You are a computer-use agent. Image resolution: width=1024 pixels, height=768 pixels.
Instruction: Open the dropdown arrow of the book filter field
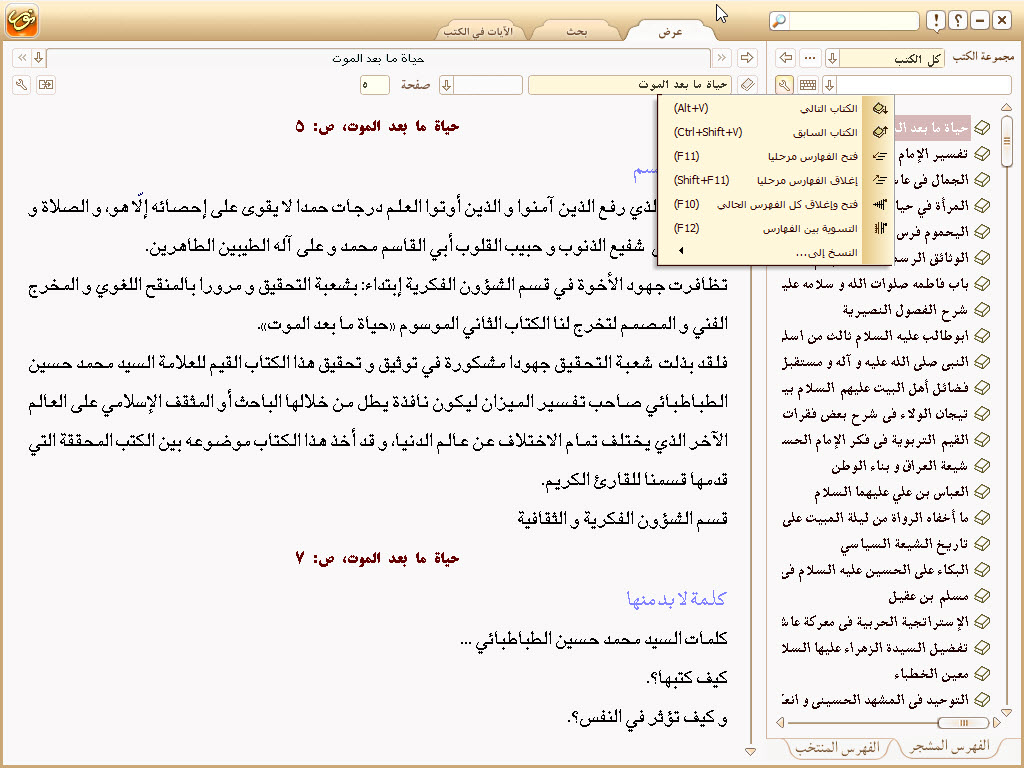829,84
